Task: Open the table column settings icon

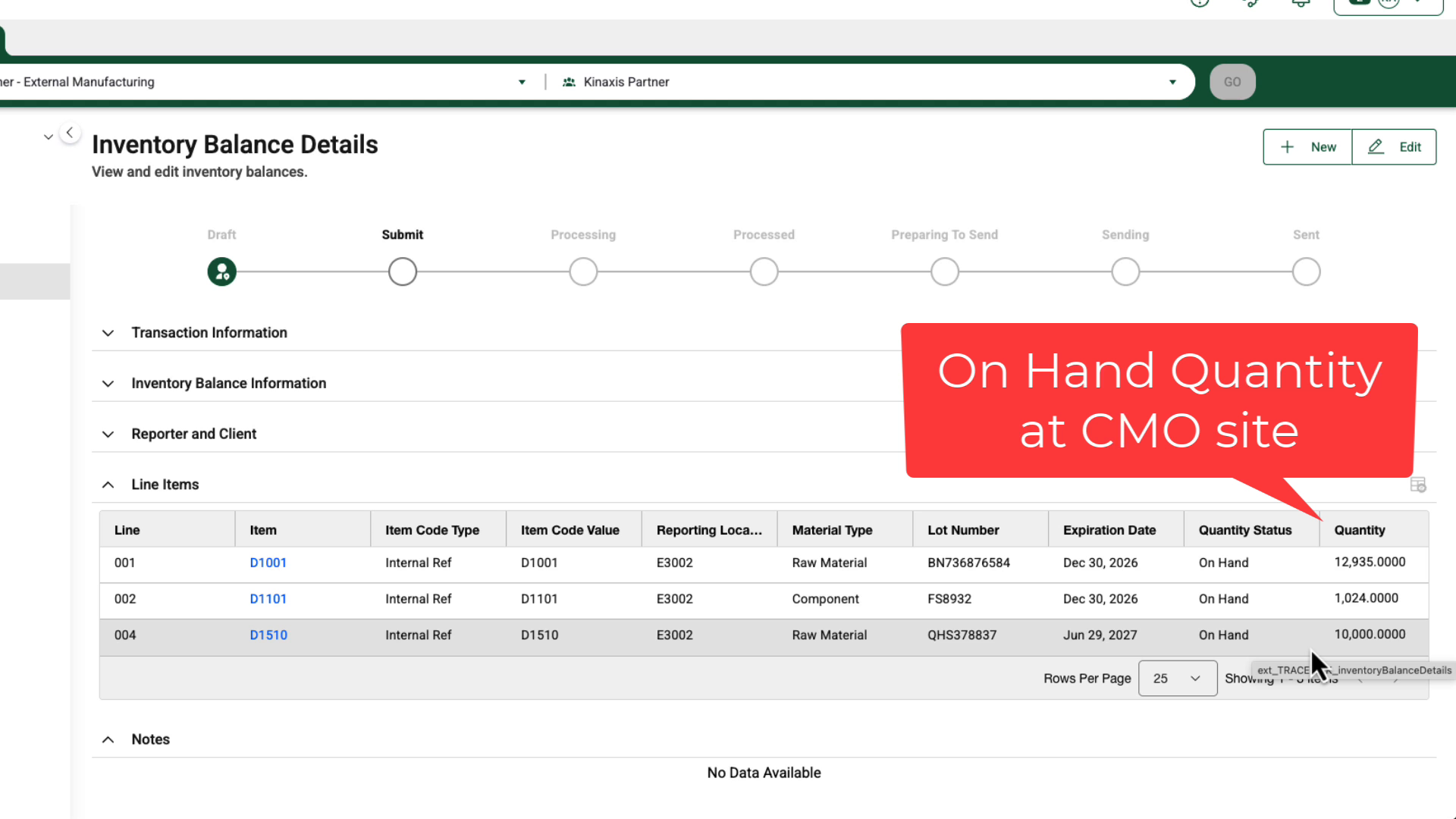Action: [1417, 485]
